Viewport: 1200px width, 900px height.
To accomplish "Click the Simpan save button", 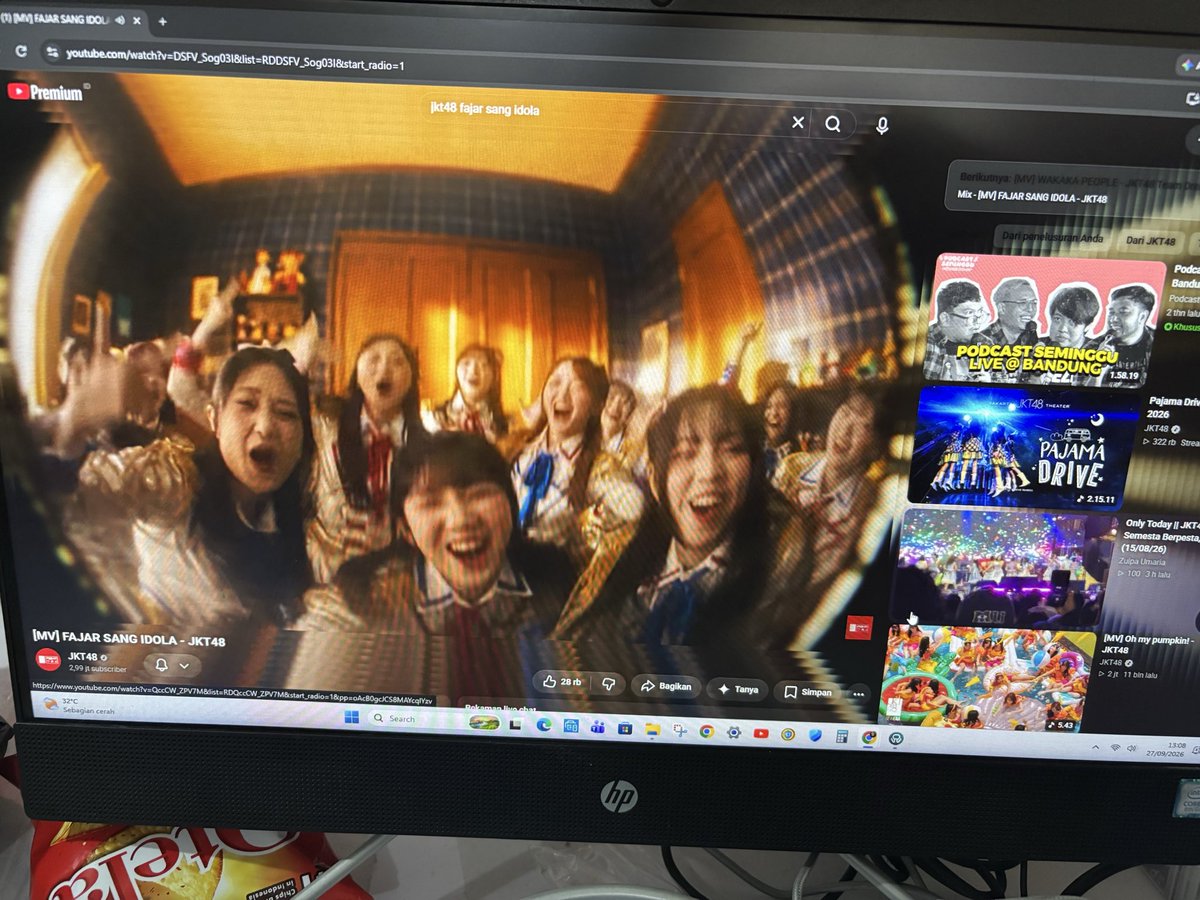I will point(808,692).
